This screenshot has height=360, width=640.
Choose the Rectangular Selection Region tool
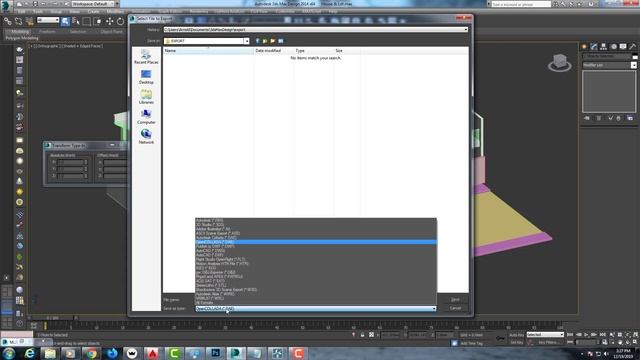coord(87,21)
